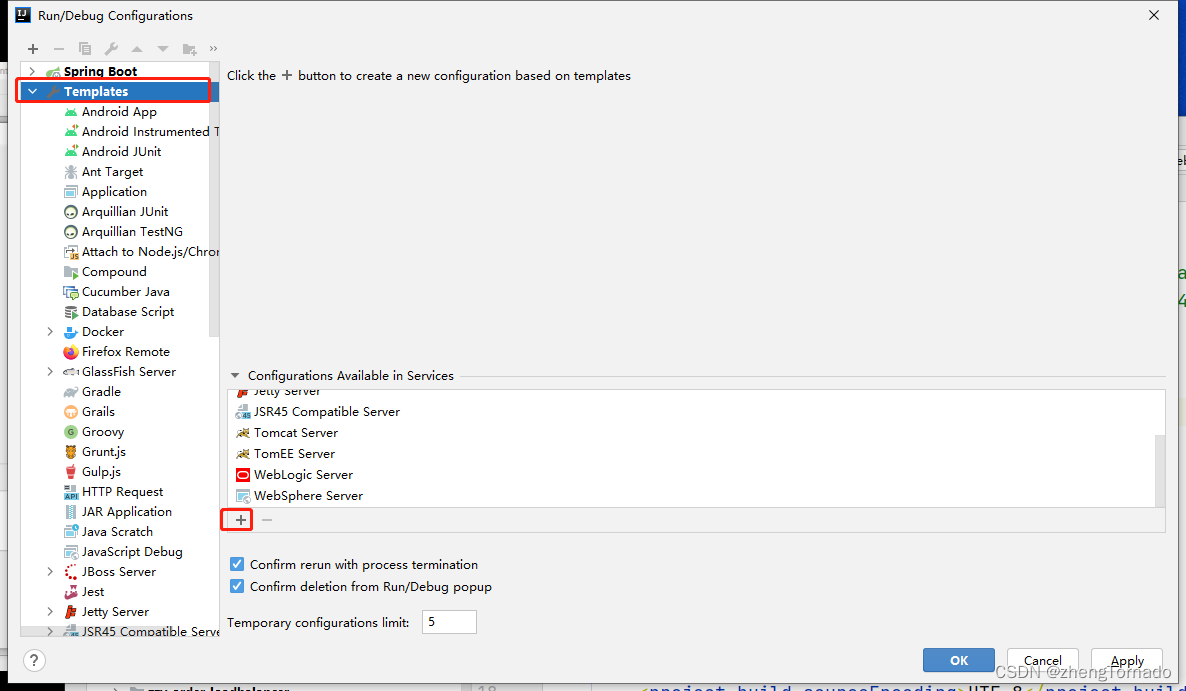The width and height of the screenshot is (1186, 691).
Task: Click plus icon under Configurations Available in Services
Action: (x=240, y=520)
